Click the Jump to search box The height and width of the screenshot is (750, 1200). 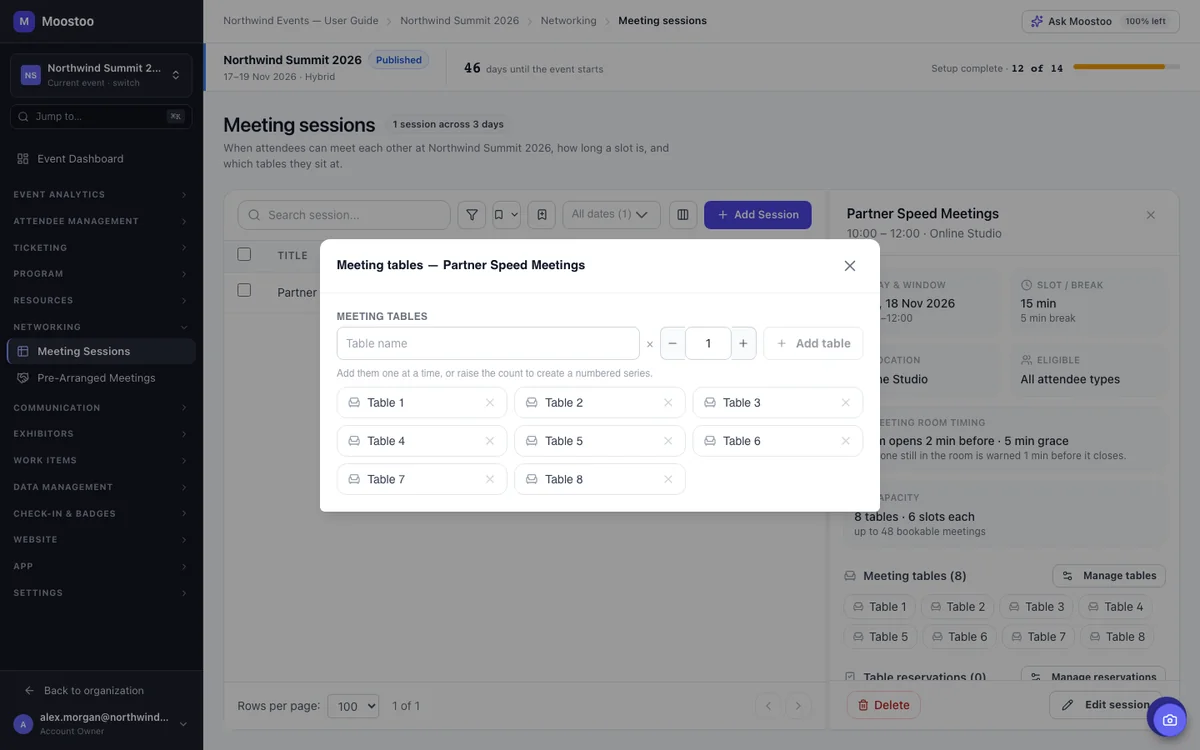point(101,116)
